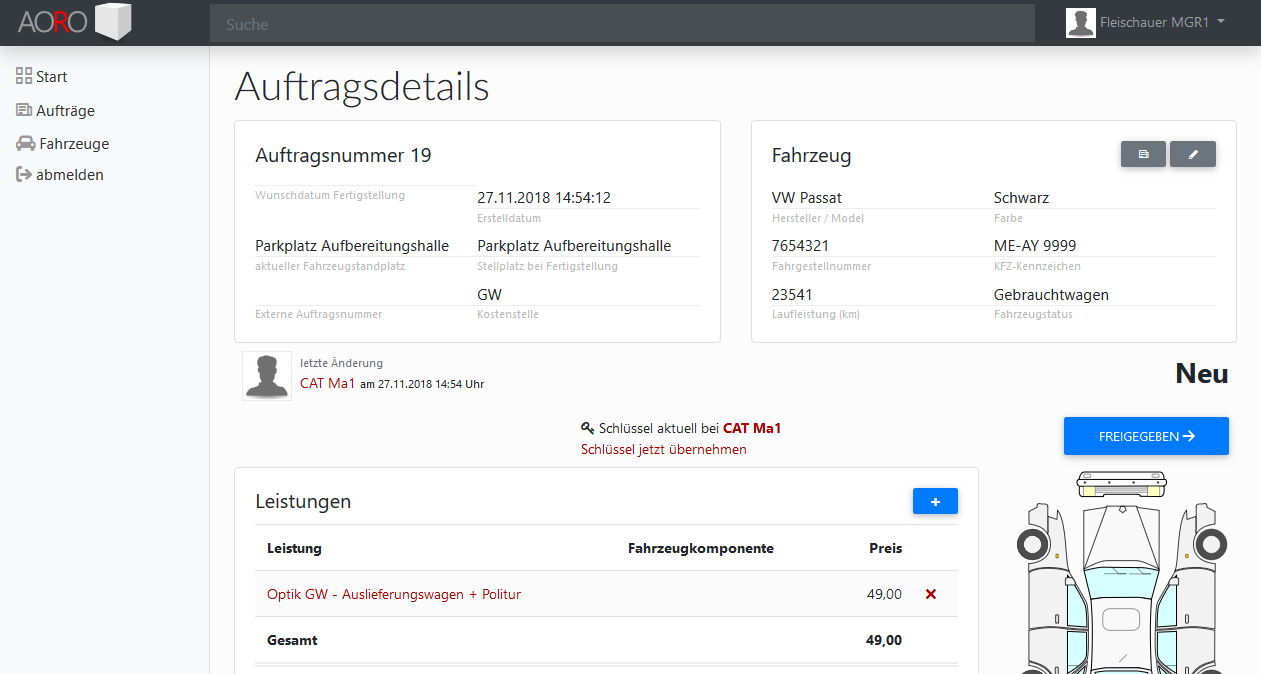This screenshot has height=674, width=1261.
Task: Click the key icon beside Schlüssel aktuell
Action: [x=588, y=427]
